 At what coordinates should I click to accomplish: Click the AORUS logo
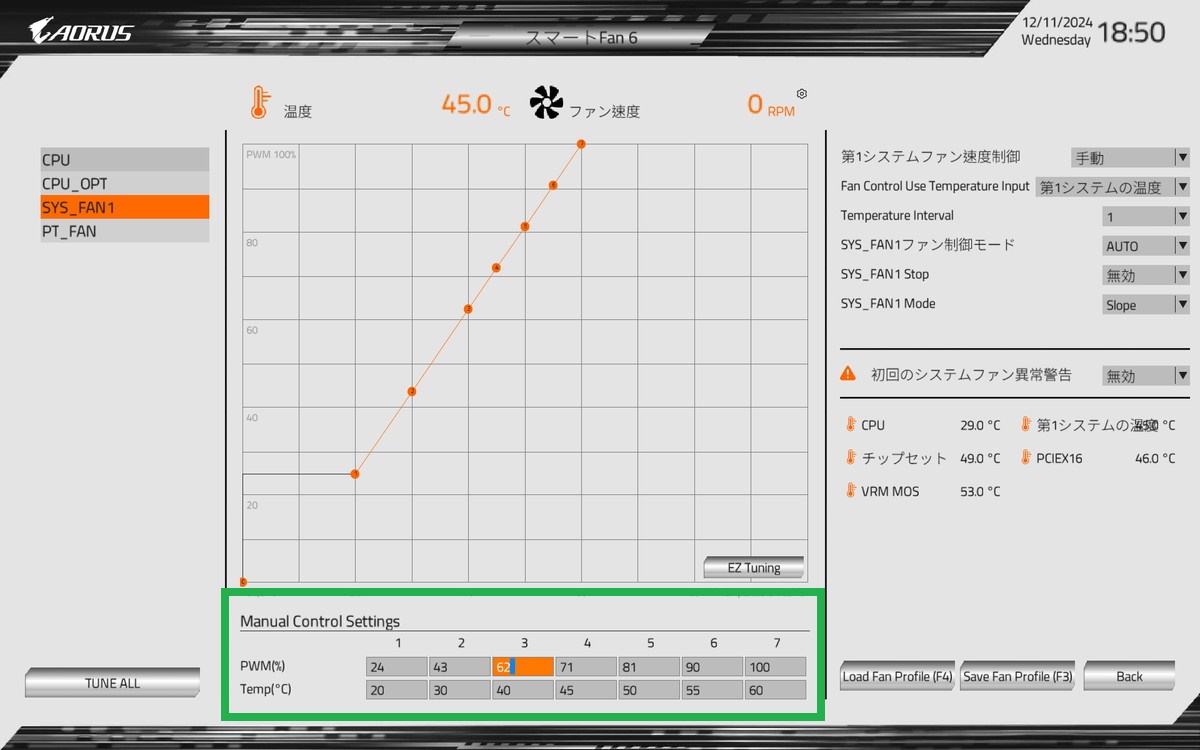point(81,32)
